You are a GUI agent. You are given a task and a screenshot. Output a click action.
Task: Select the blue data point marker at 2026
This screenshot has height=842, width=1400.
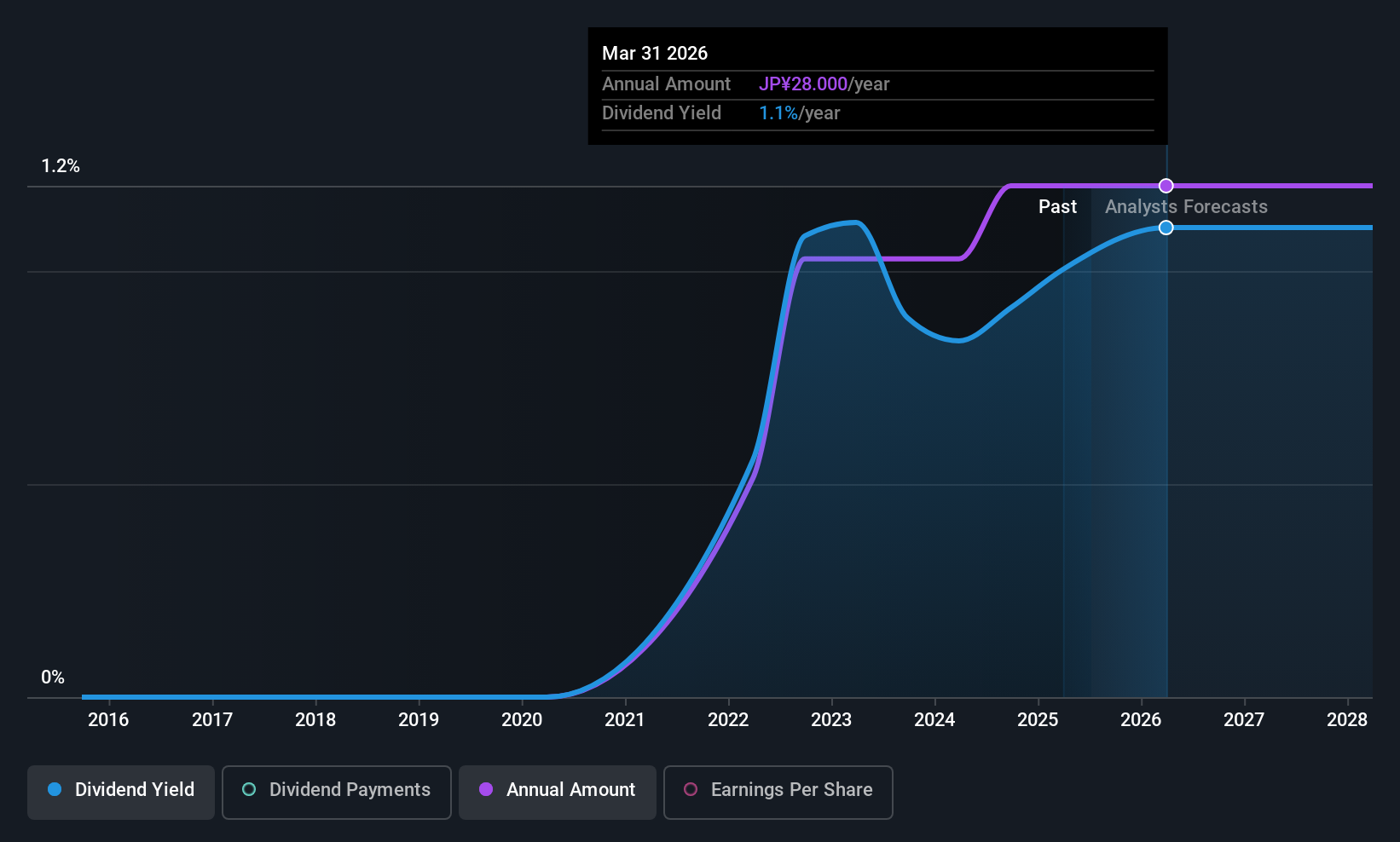coord(1166,228)
